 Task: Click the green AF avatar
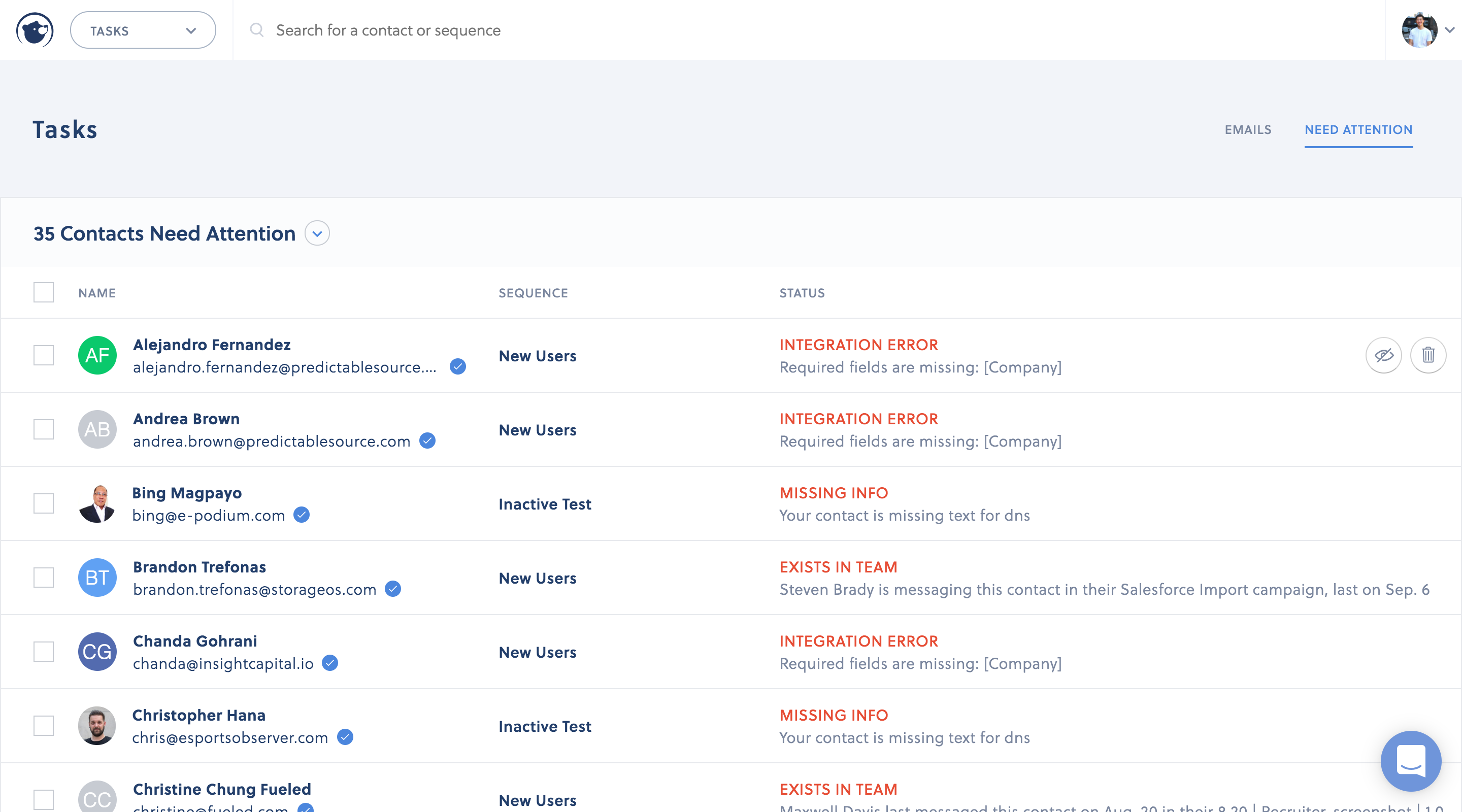(97, 355)
